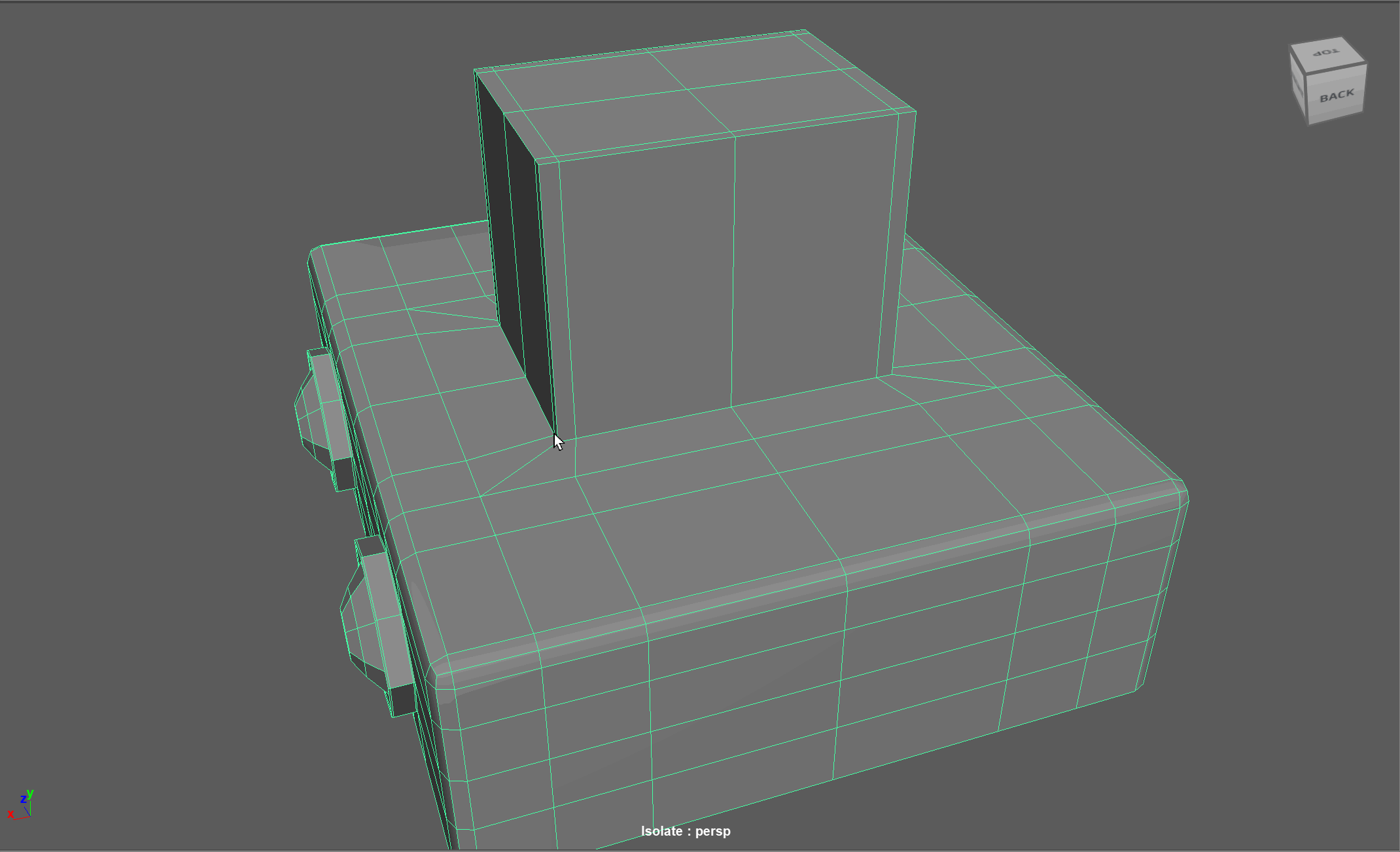Click the red X axis label of the gizmo
The height and width of the screenshot is (852, 1400).
click(x=10, y=814)
